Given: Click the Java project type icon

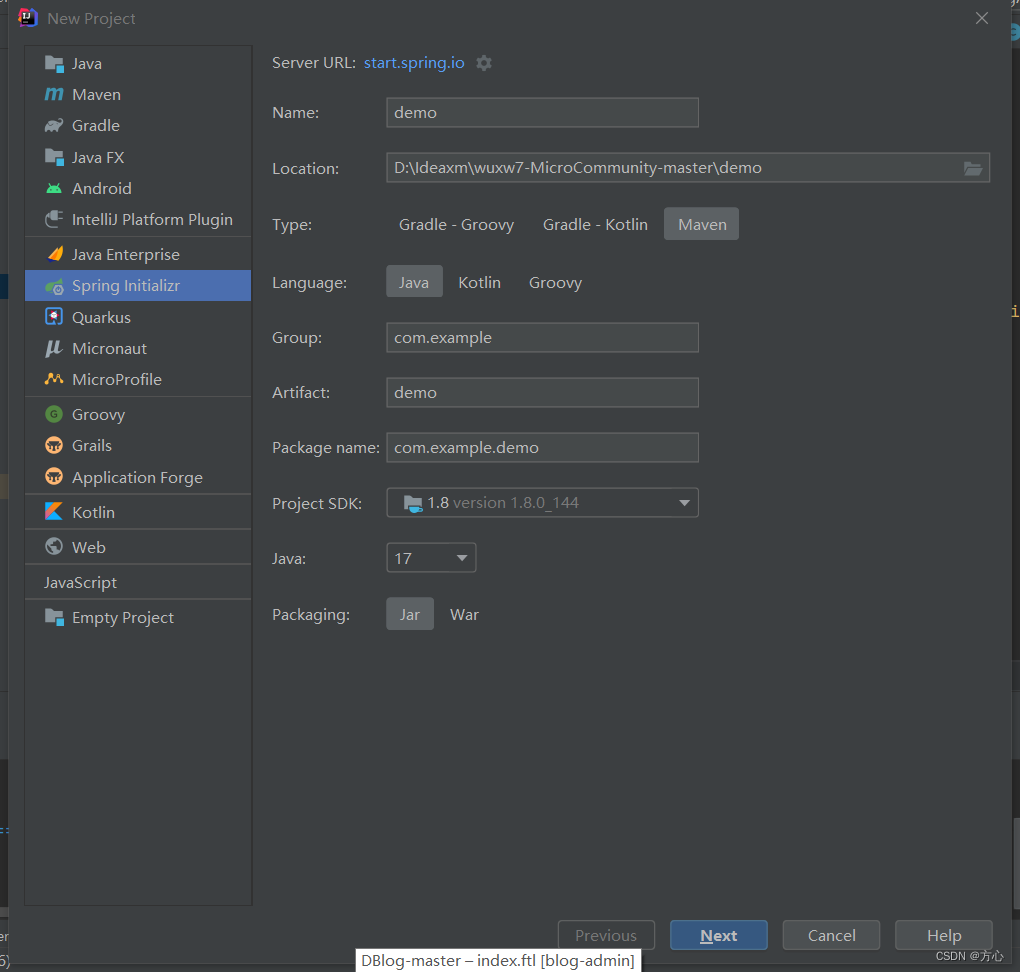Looking at the screenshot, I should (54, 64).
